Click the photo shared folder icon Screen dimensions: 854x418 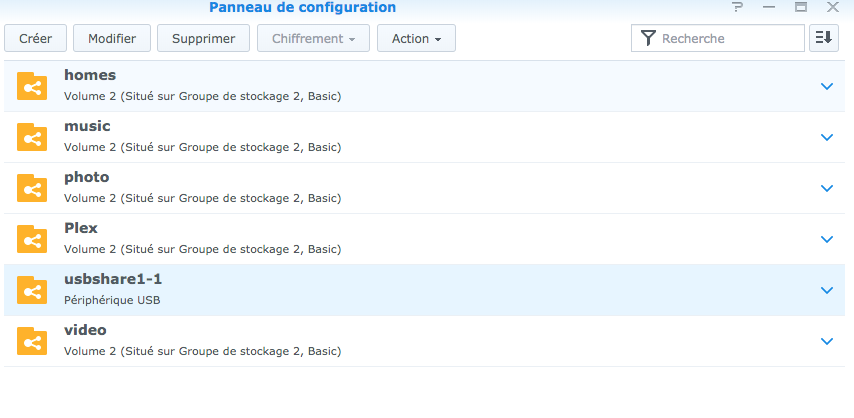tap(33, 188)
